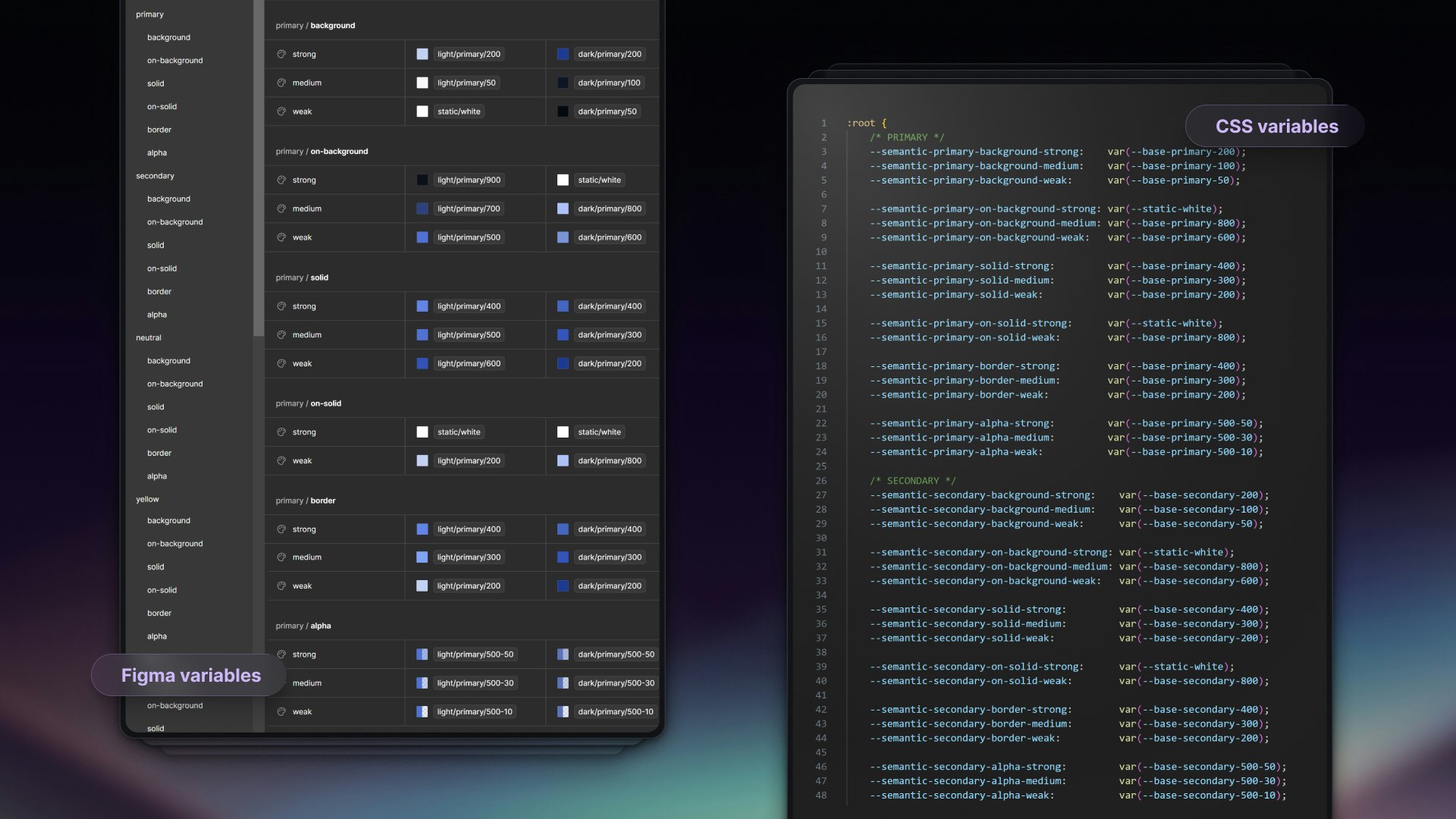This screenshot has width=1456, height=819.
Task: Select background under secondary in the sidebar
Action: pos(168,199)
